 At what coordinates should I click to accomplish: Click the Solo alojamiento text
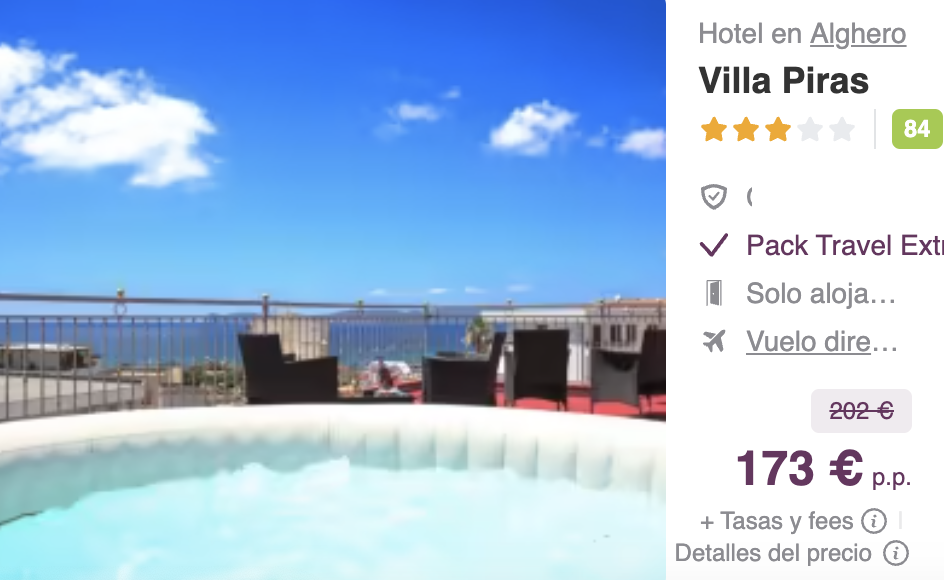click(x=821, y=294)
